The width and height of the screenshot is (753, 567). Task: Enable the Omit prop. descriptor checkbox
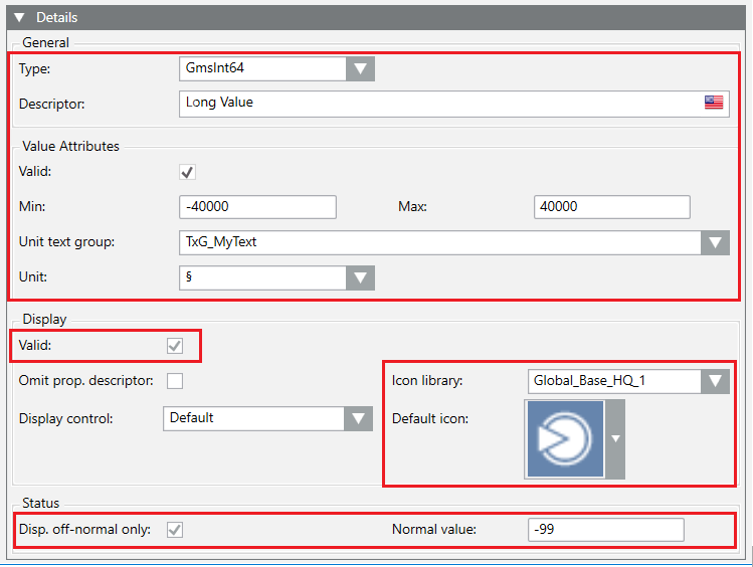(175, 380)
